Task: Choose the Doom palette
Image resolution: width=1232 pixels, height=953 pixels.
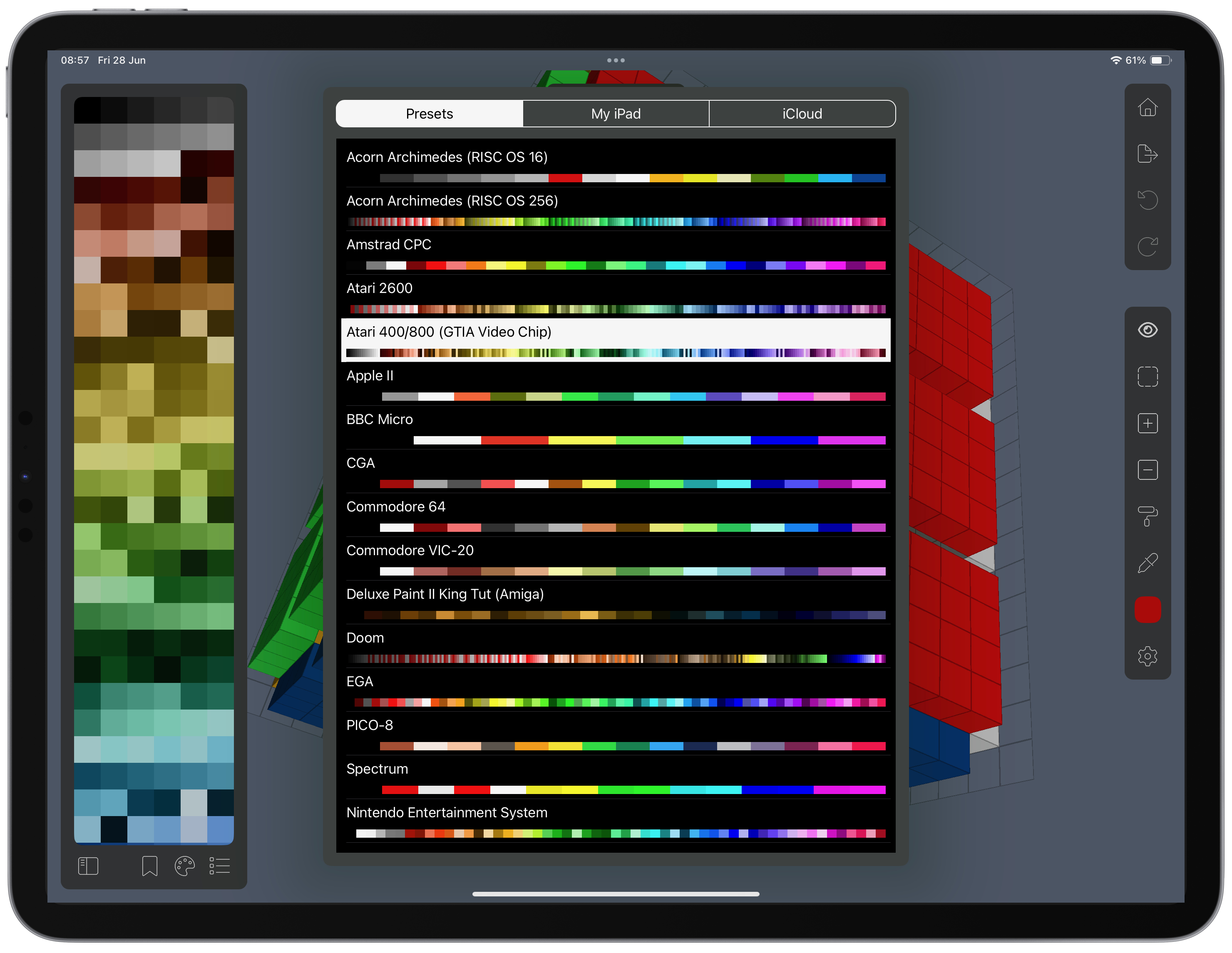Action: pos(616,646)
